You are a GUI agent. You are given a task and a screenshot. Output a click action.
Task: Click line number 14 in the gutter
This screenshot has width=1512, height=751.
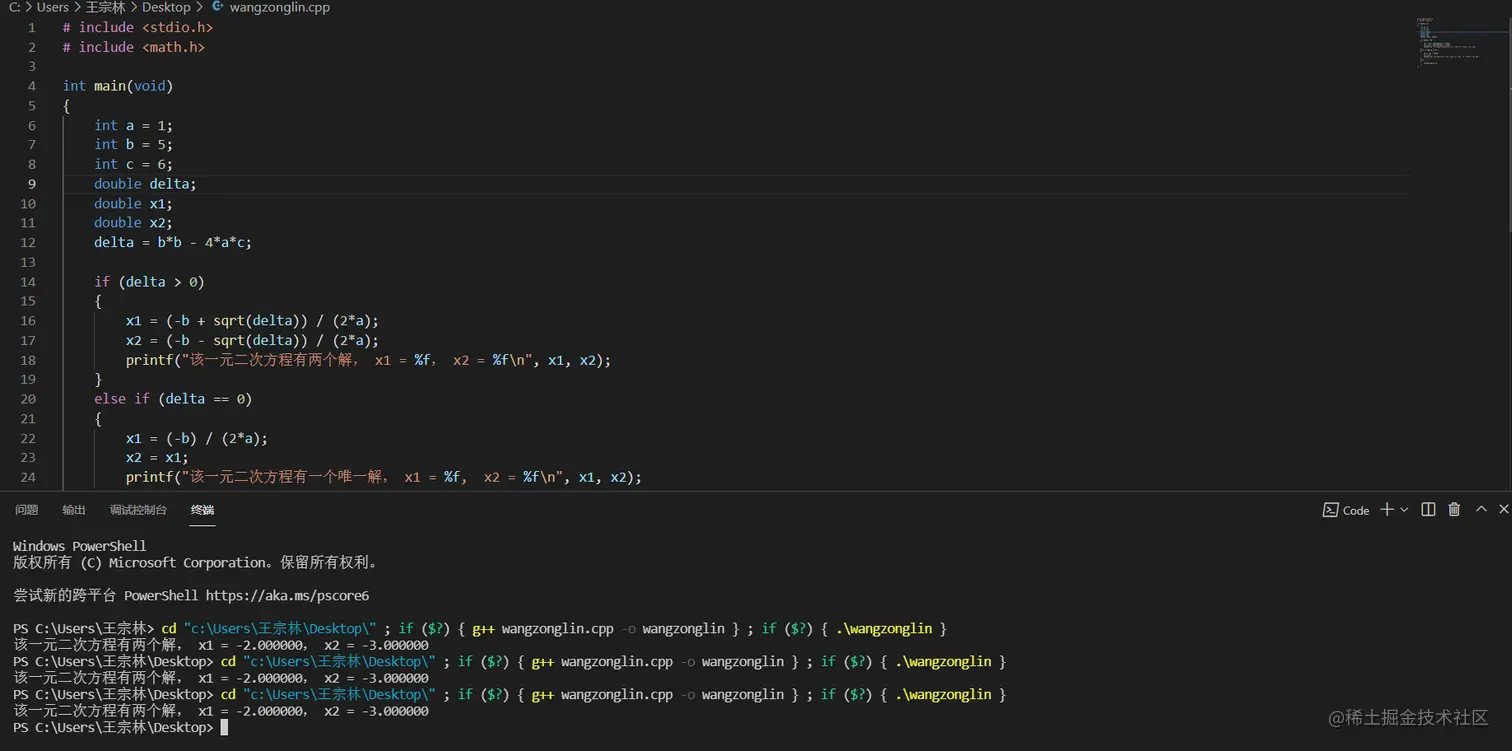(28, 282)
